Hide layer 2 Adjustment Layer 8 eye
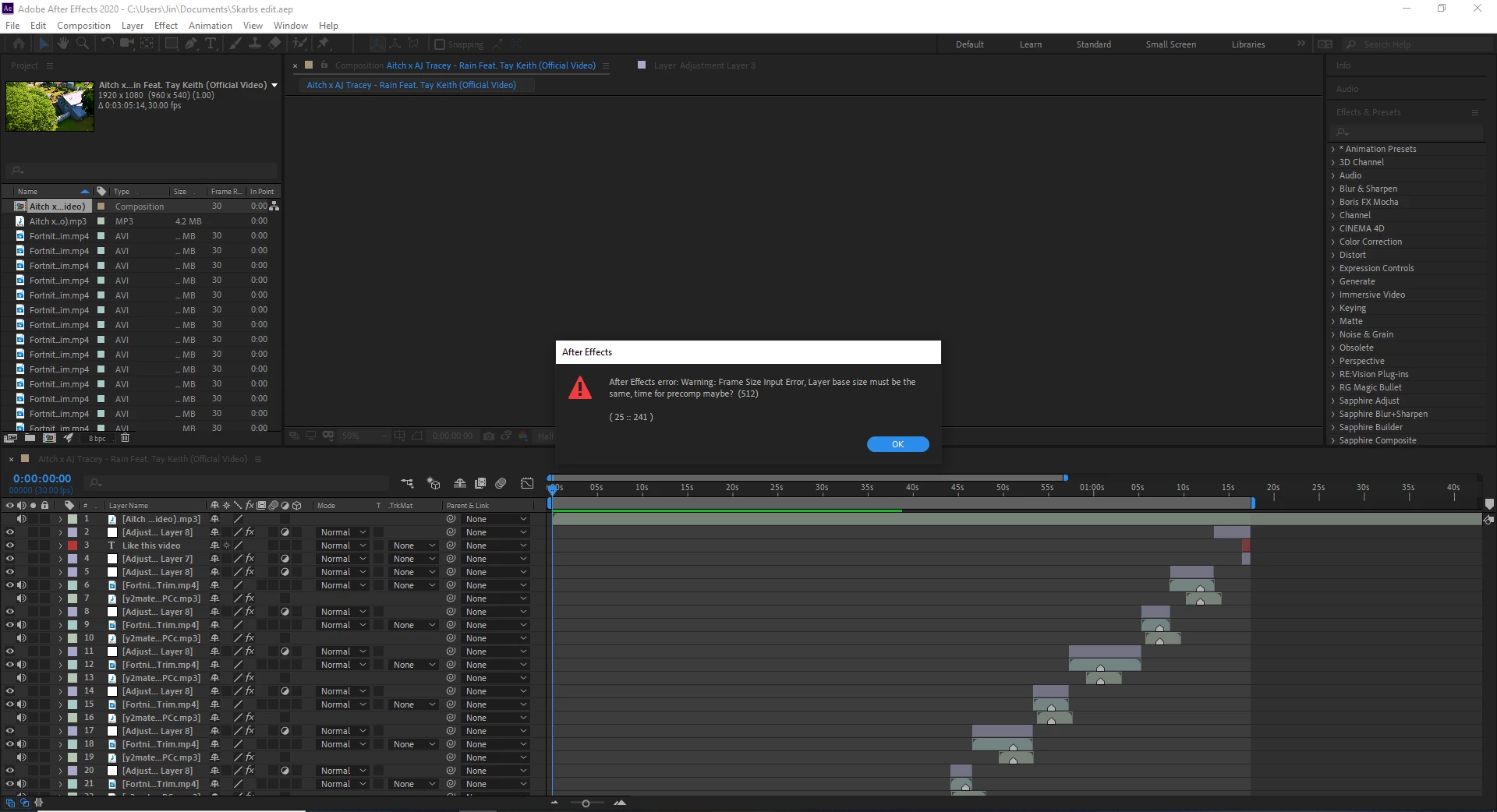 [10, 532]
